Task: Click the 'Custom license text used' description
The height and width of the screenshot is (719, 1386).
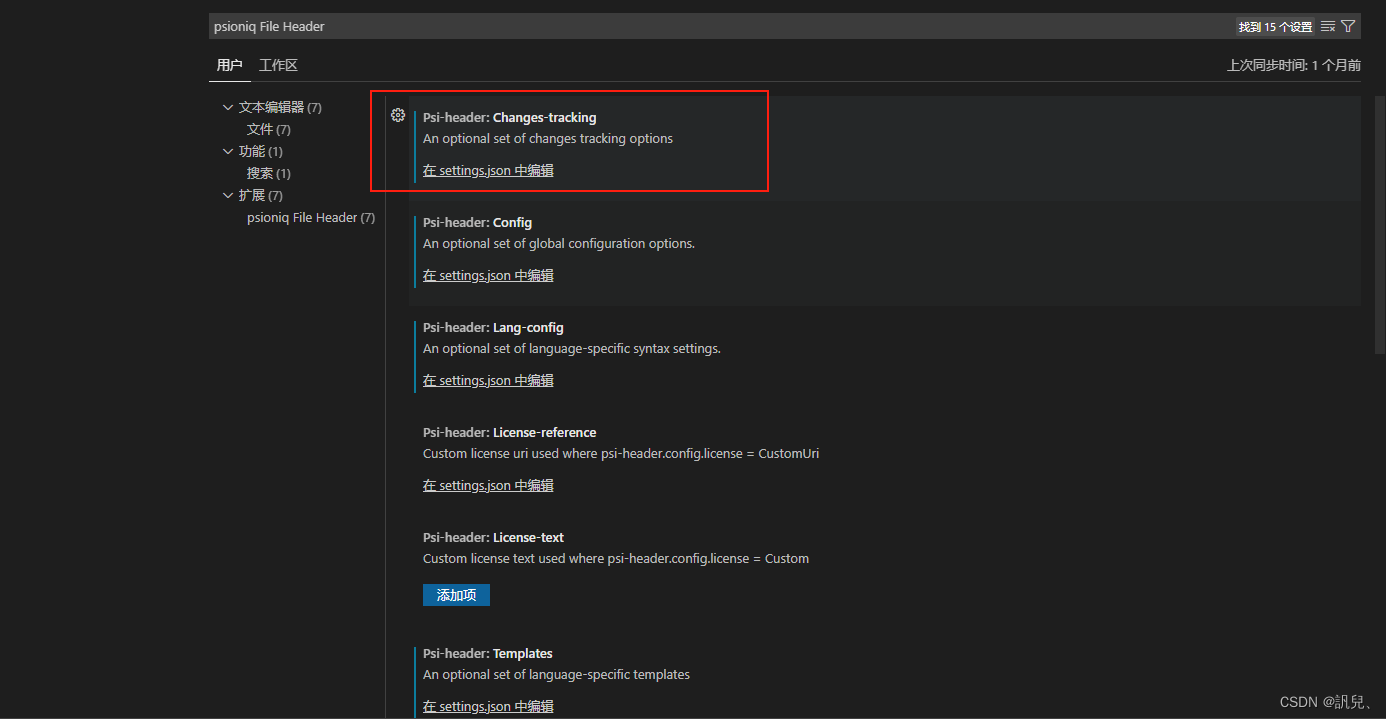Action: coord(616,559)
